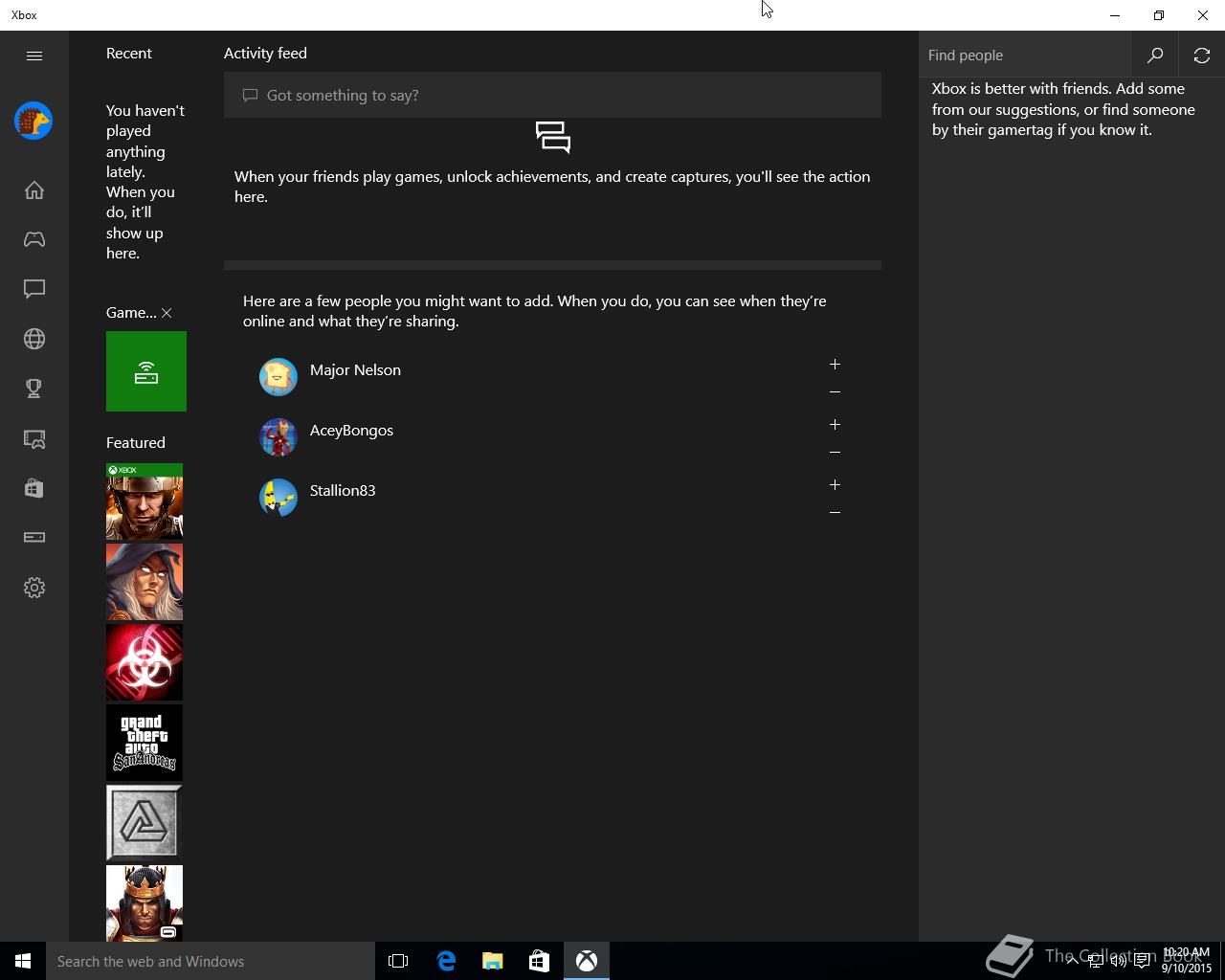Open the featured biohazard game tile
This screenshot has width=1225, height=980.
click(145, 662)
